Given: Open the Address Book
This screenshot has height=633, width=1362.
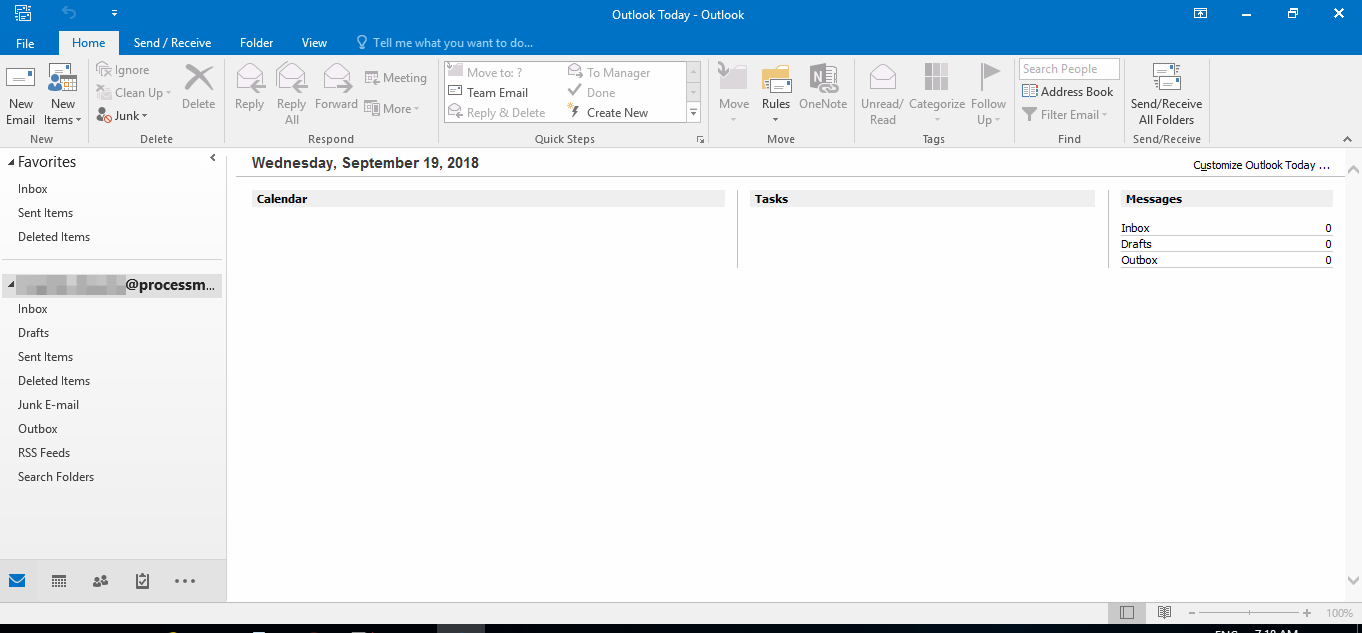Looking at the screenshot, I should 1067,92.
